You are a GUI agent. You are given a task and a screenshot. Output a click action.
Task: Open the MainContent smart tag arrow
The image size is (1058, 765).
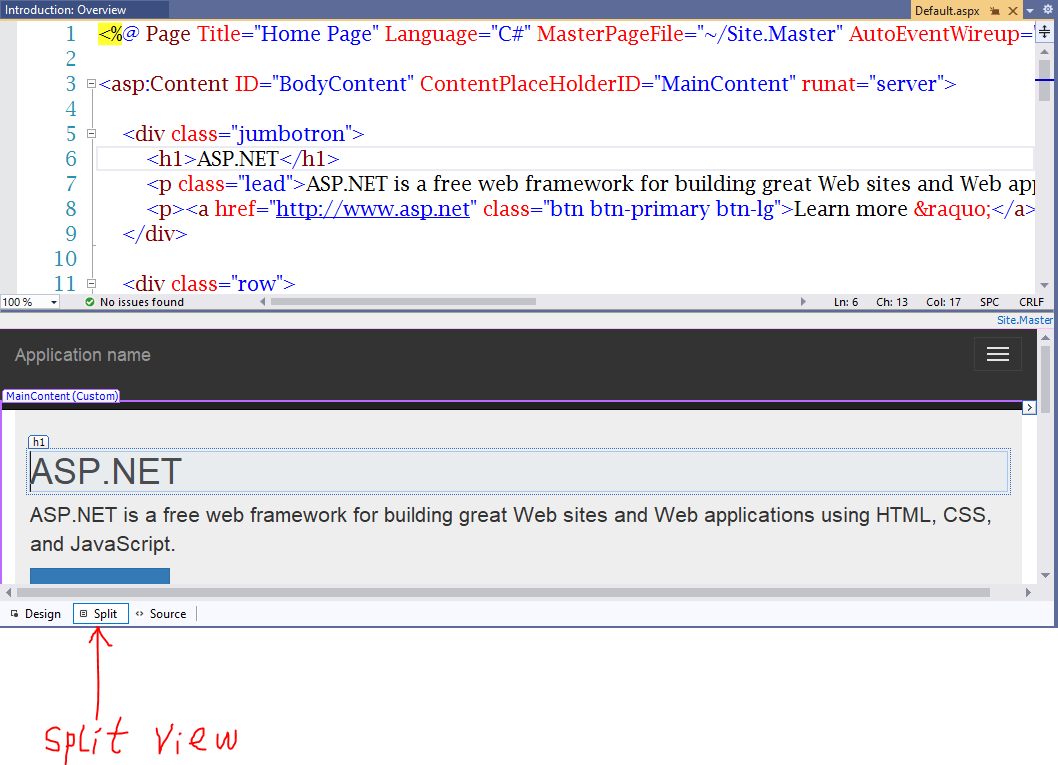pyautogui.click(x=1029, y=407)
